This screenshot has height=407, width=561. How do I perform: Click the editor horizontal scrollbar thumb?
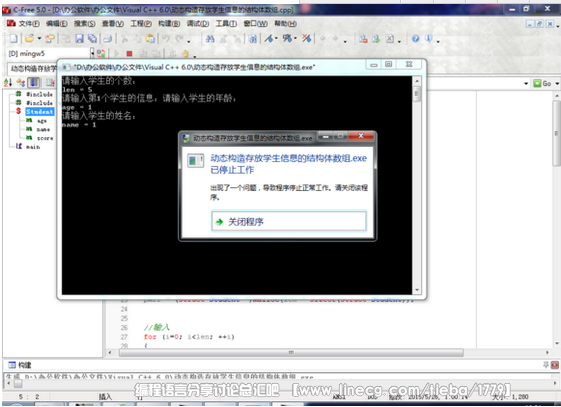tap(291, 353)
